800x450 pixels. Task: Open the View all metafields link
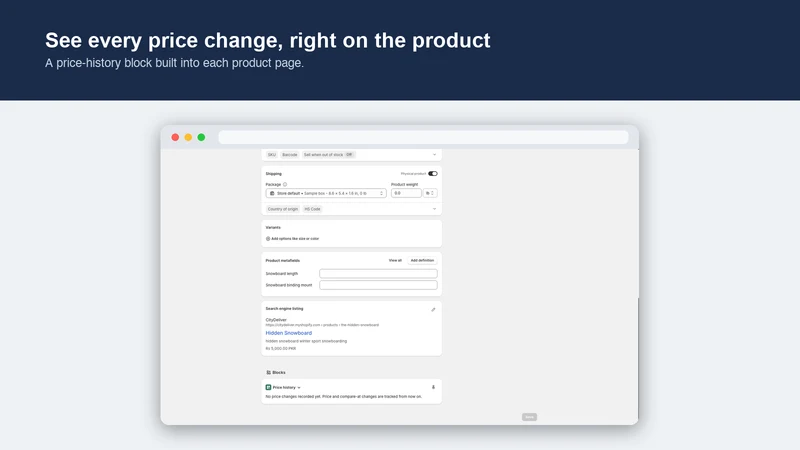tap(395, 261)
